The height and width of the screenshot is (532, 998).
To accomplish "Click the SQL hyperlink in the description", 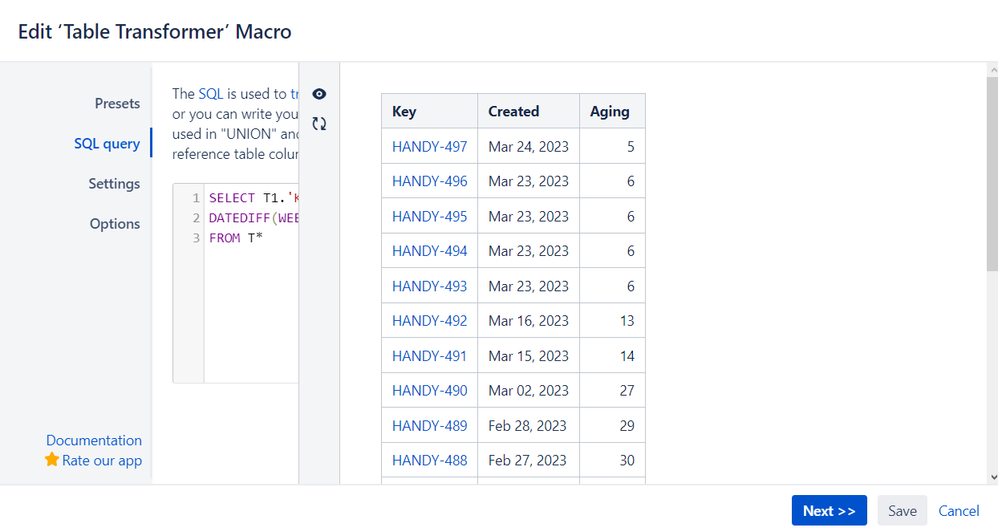I will (x=210, y=93).
